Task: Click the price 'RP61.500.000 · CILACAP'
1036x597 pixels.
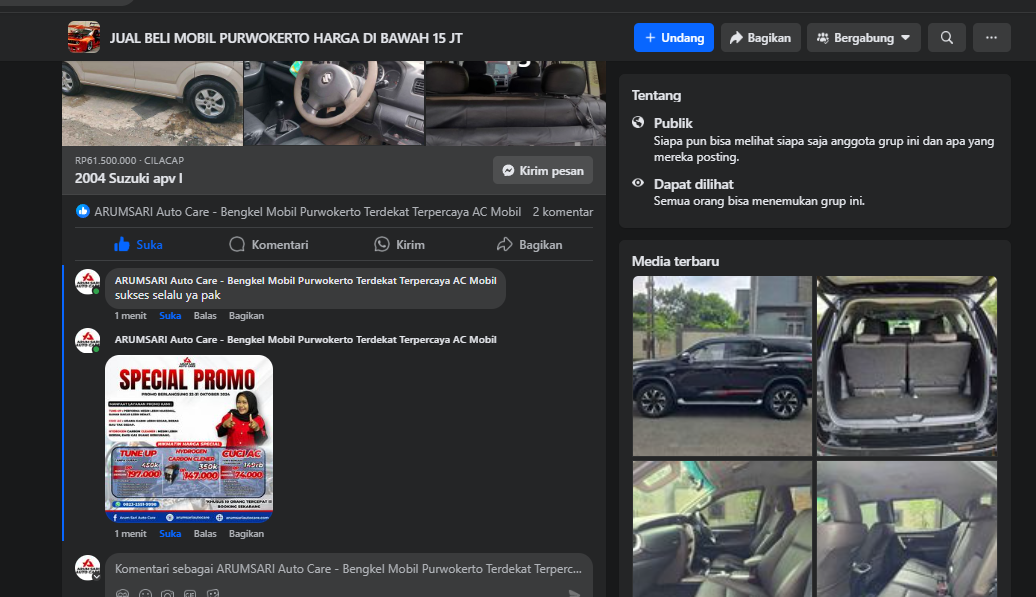Action: click(x=130, y=160)
